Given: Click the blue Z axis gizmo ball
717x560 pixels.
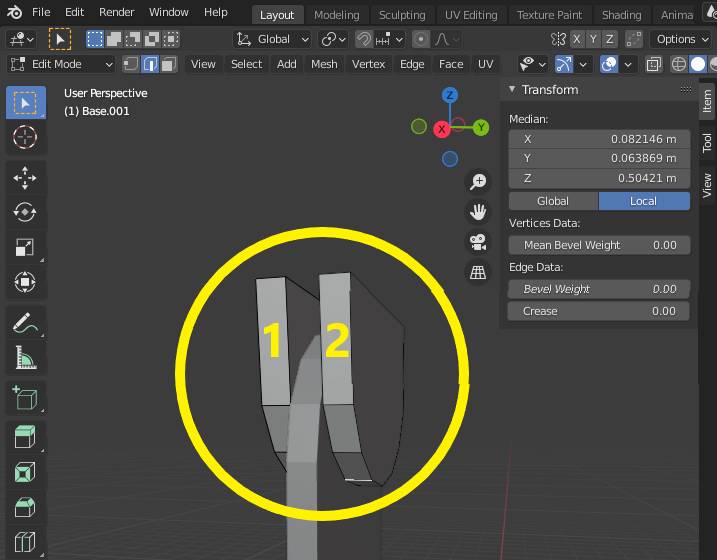Looking at the screenshot, I should point(450,95).
